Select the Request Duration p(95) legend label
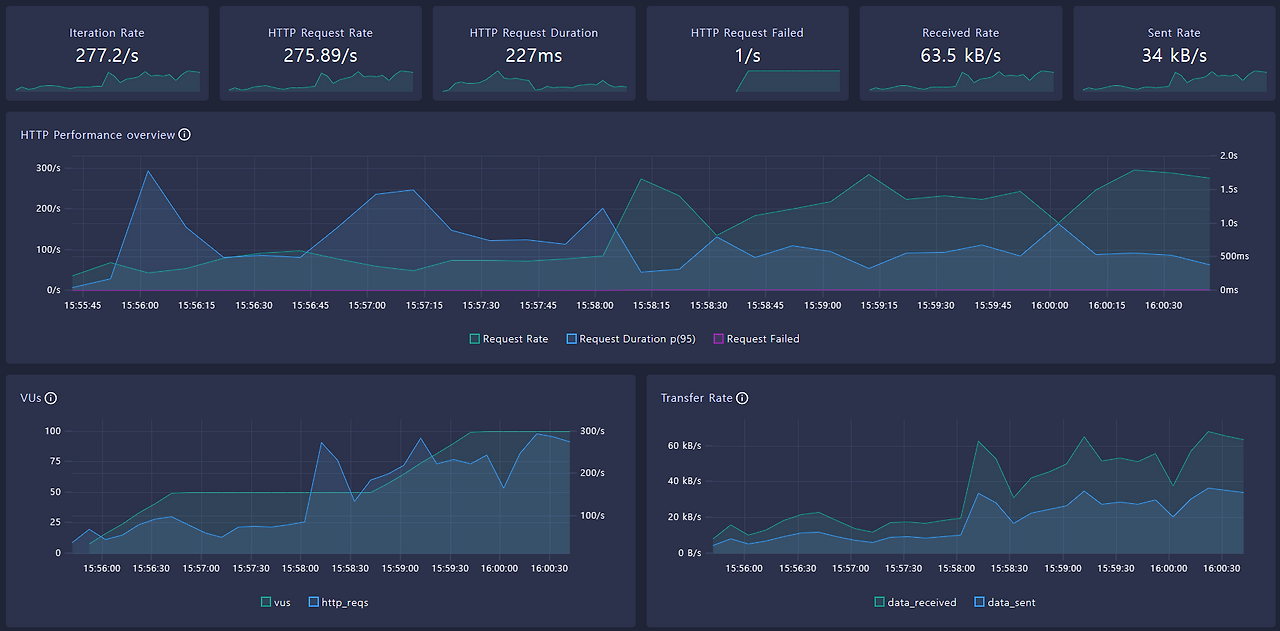Screen dimensions: 1280x631 pyautogui.click(x=637, y=339)
